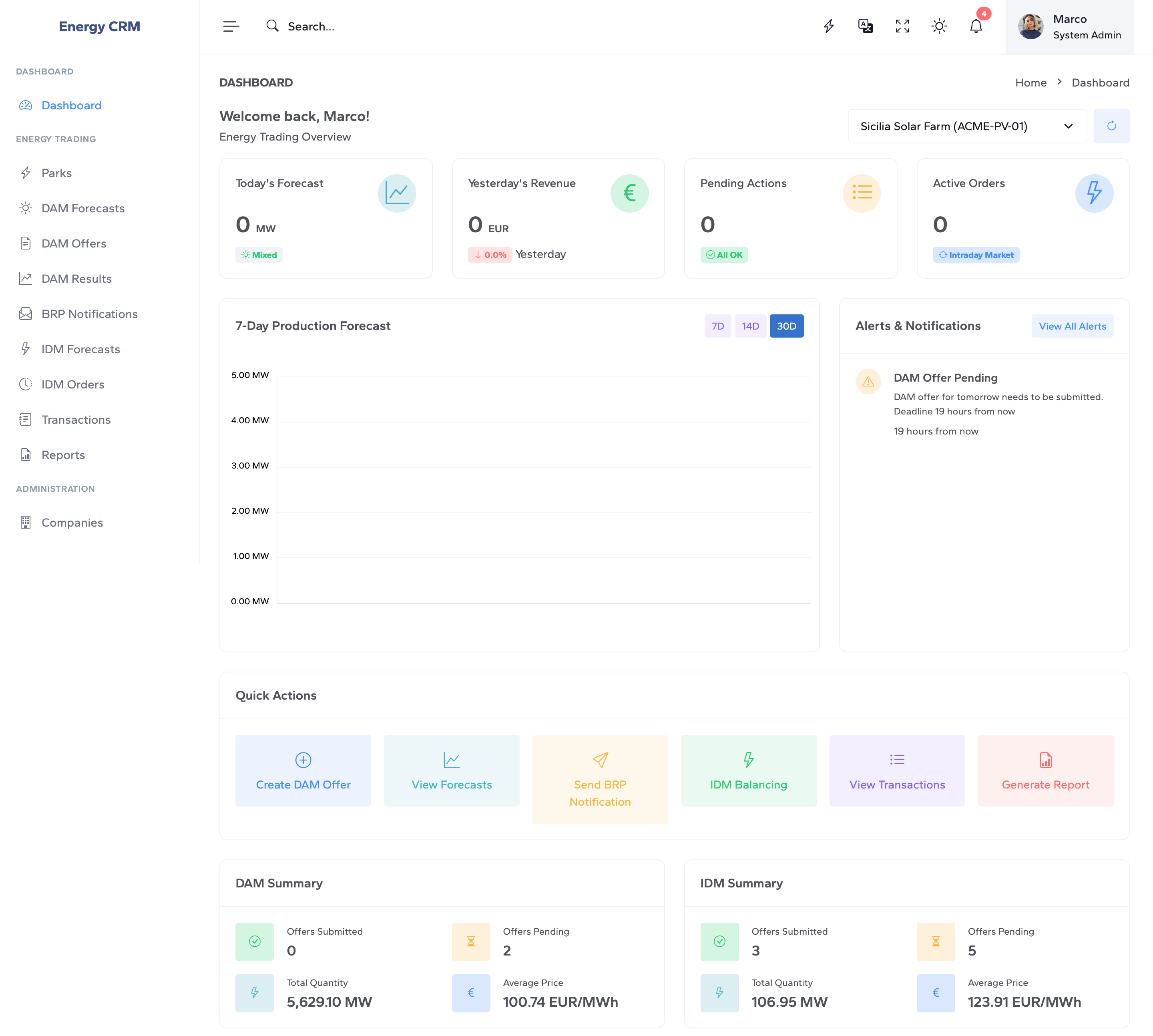
Task: Toggle light/dark mode sun icon
Action: coord(939,26)
